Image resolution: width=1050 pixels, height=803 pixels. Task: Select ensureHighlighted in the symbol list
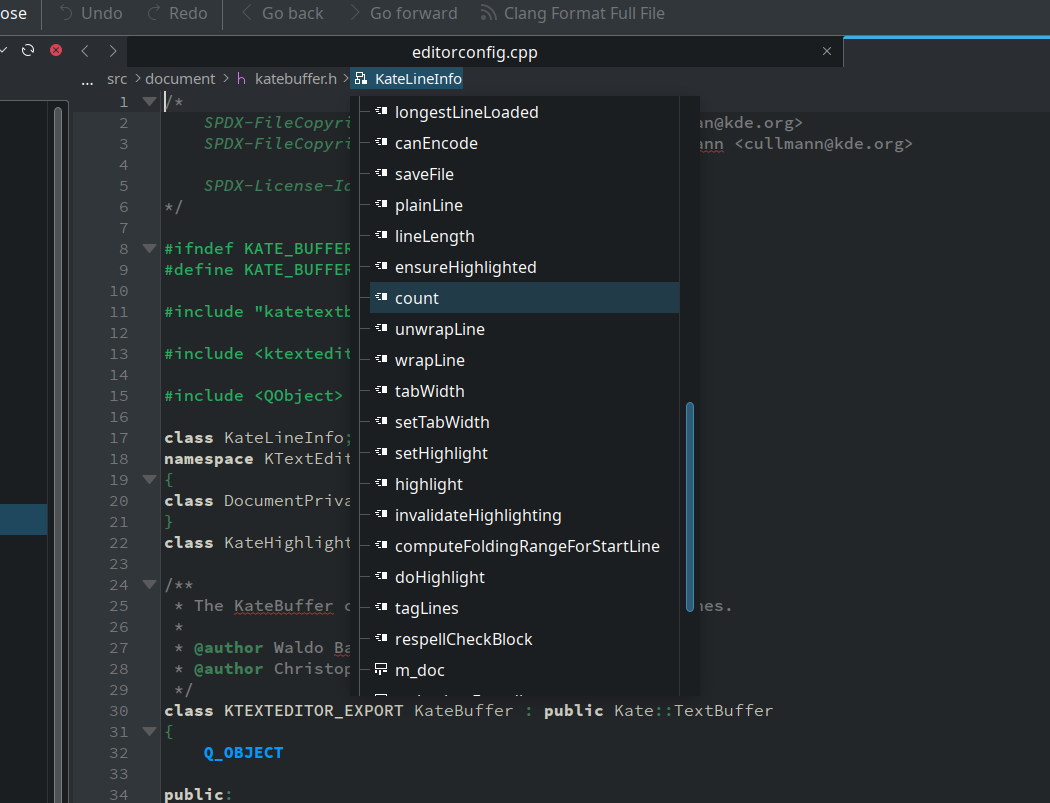(524, 267)
